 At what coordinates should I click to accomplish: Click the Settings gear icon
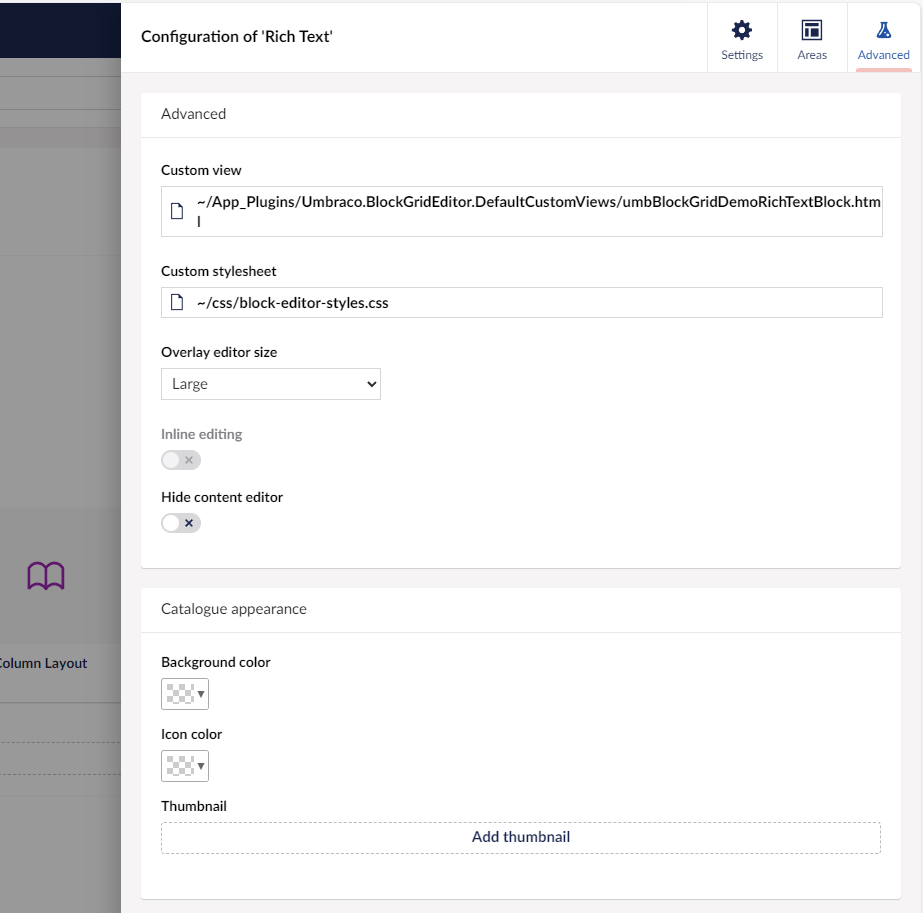click(741, 30)
